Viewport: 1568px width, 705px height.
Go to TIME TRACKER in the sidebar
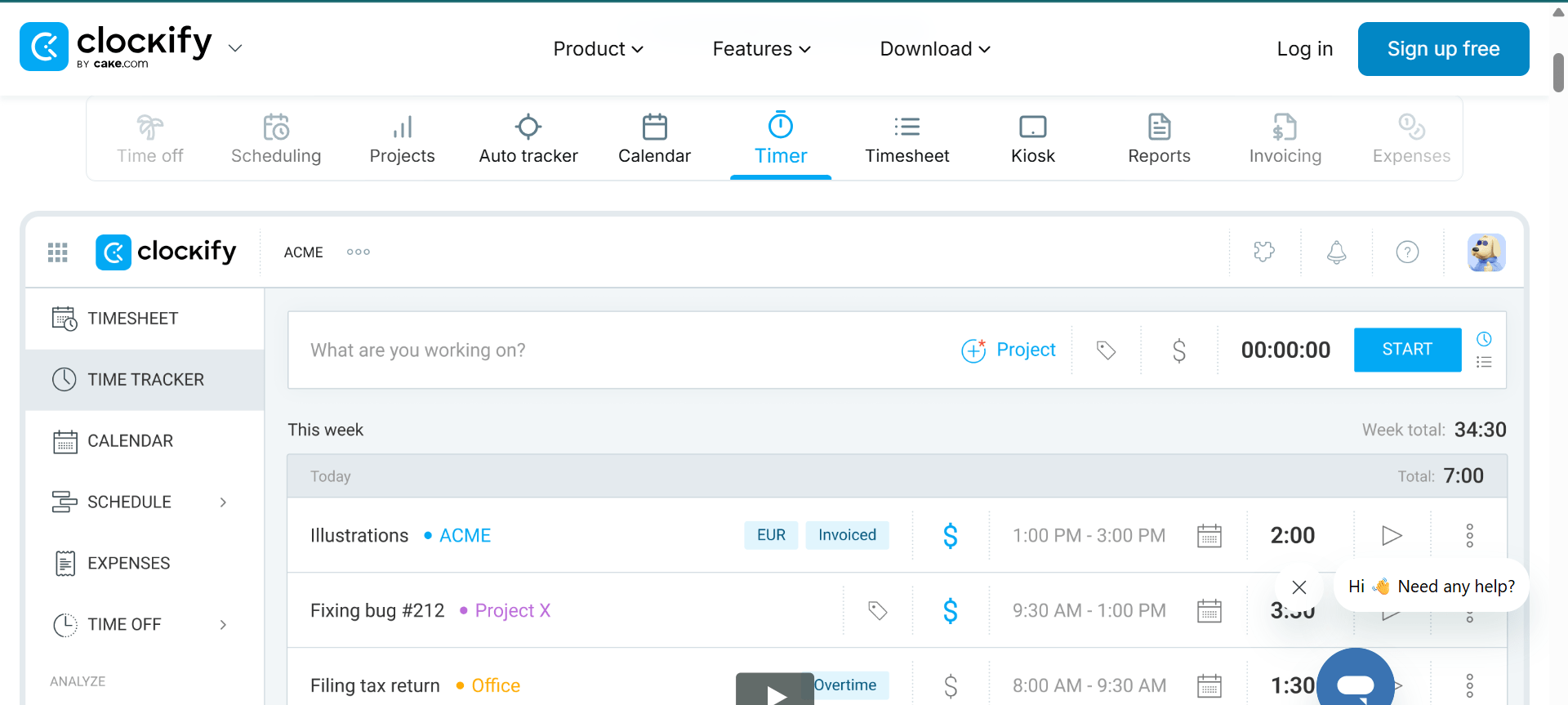pyautogui.click(x=145, y=380)
